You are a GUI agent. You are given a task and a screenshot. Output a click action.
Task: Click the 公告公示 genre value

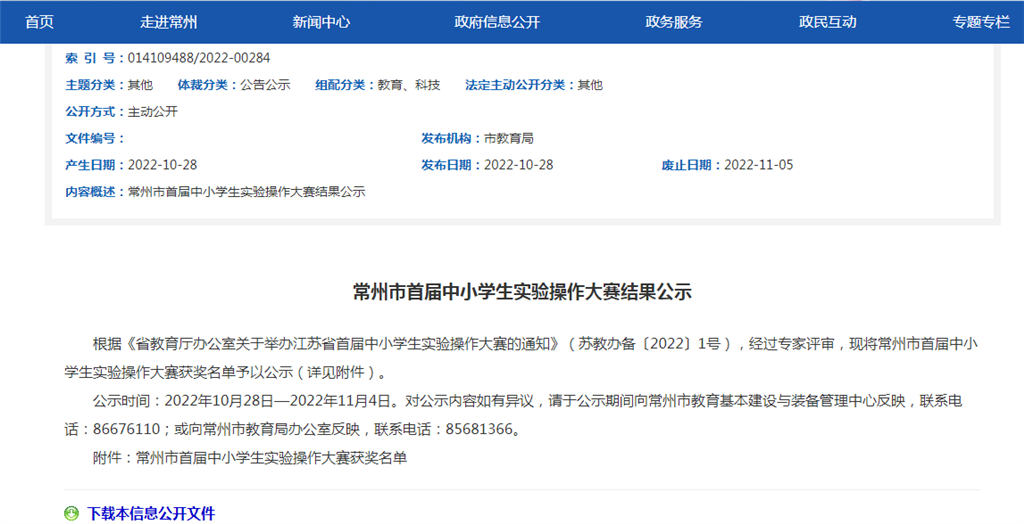(265, 85)
